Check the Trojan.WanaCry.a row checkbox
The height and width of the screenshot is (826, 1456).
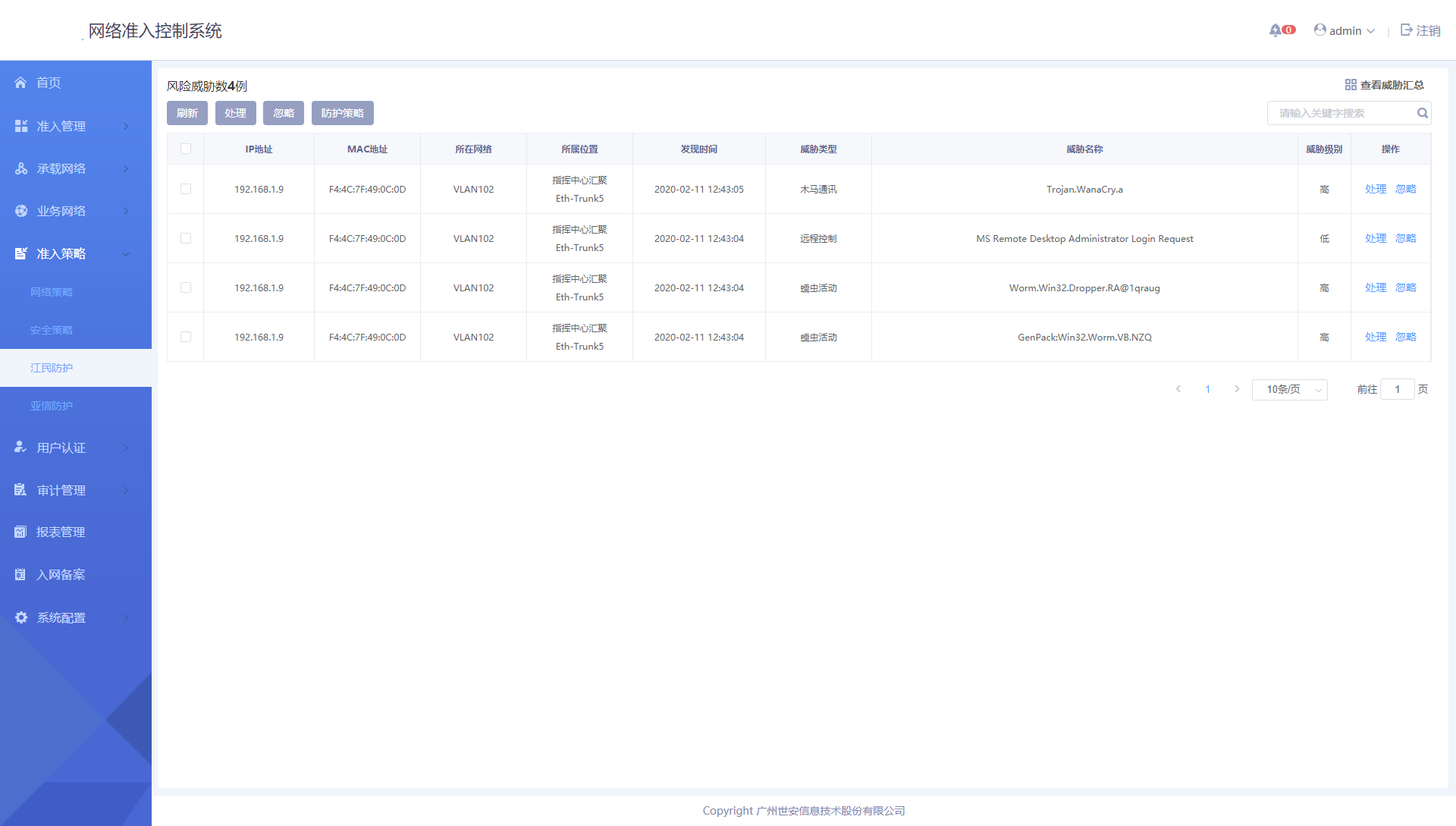(186, 189)
